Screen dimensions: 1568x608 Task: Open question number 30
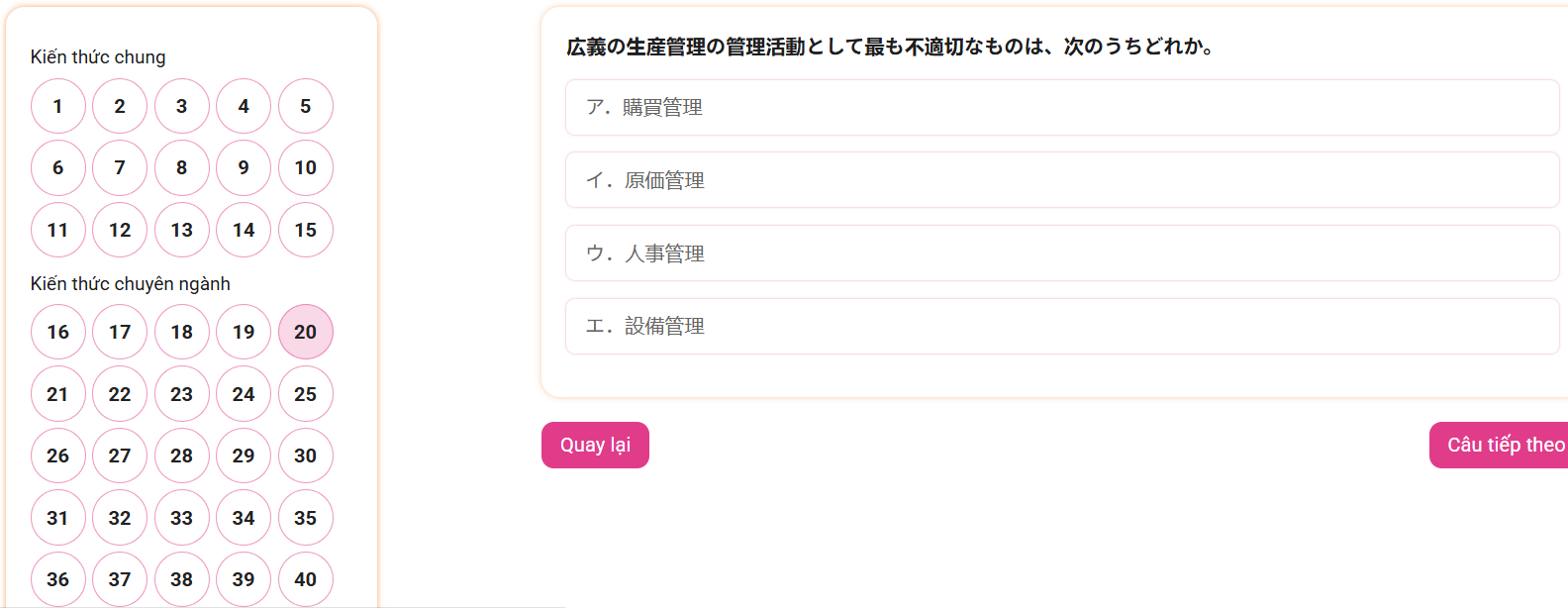[306, 456]
